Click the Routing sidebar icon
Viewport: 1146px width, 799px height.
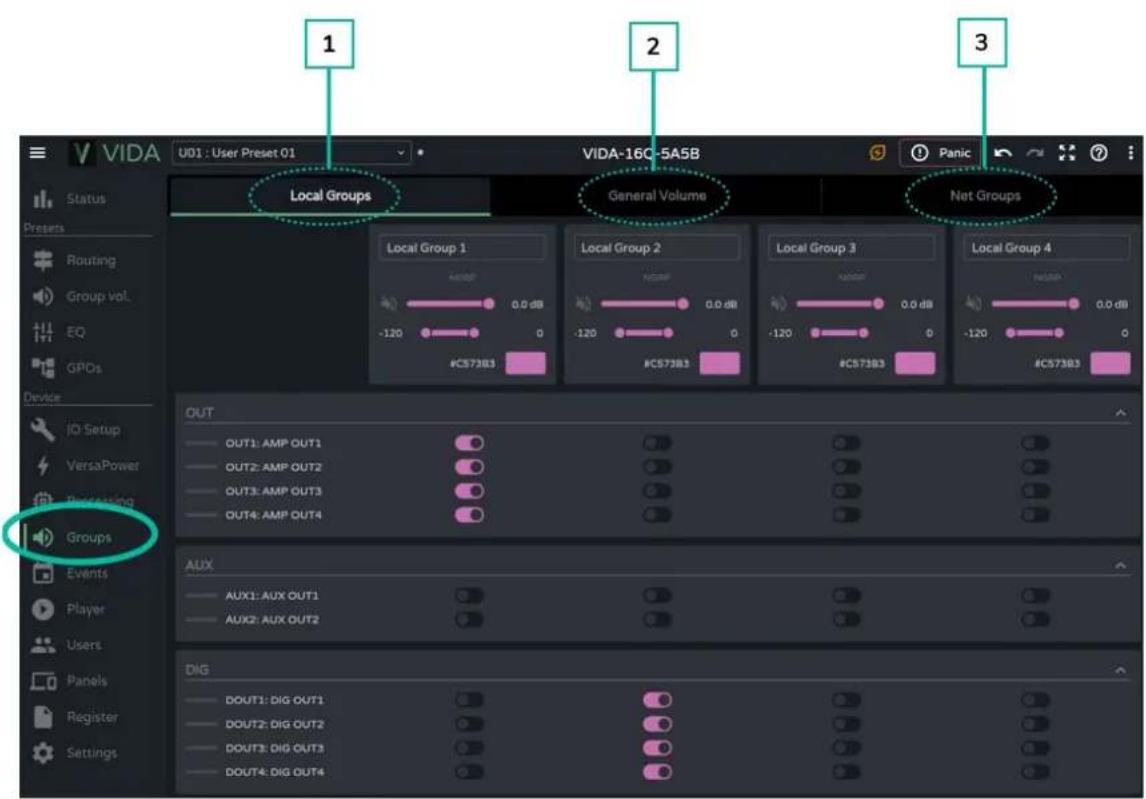[x=43, y=260]
